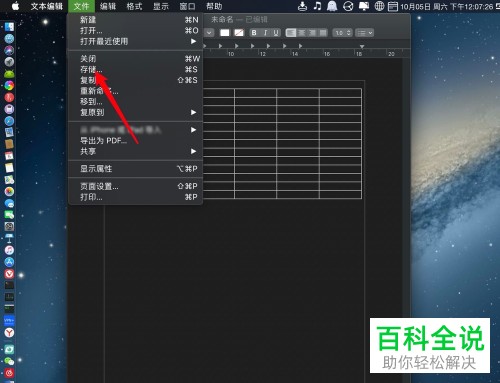Image resolution: width=500 pixels, height=383 pixels.
Task: Open the Notes app in Dock
Action: (x=9, y=167)
